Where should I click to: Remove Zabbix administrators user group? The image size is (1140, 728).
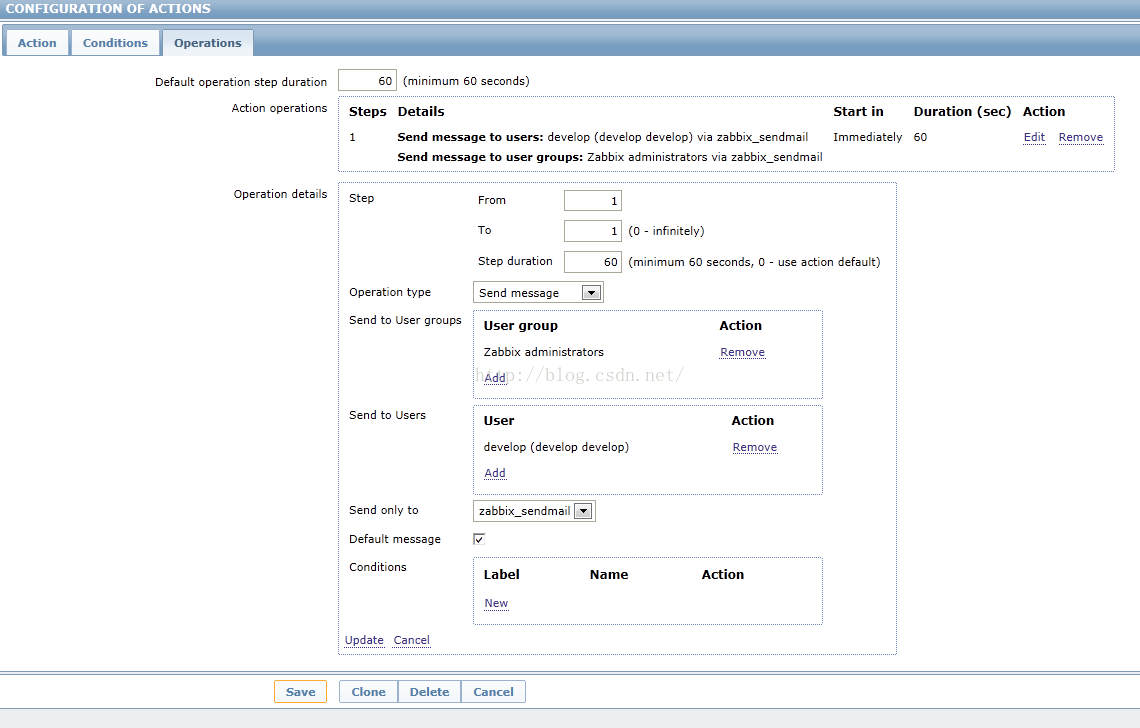[742, 352]
